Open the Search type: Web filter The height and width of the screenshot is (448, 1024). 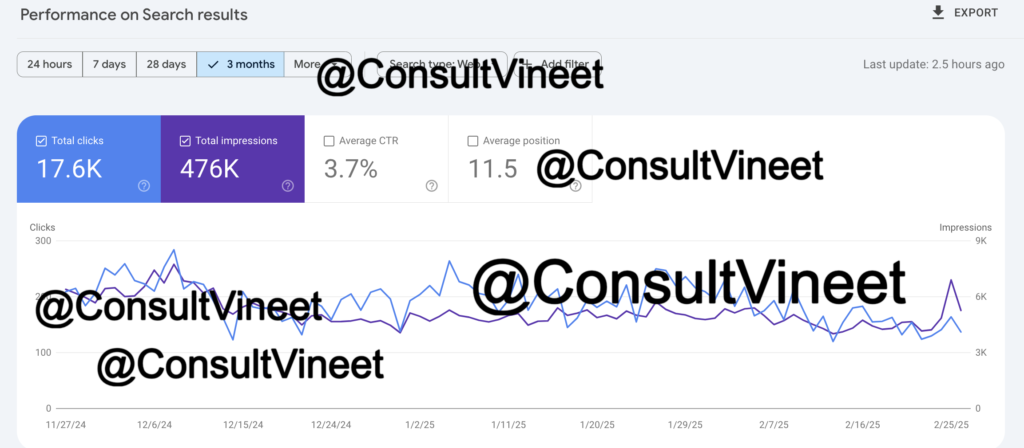point(442,64)
